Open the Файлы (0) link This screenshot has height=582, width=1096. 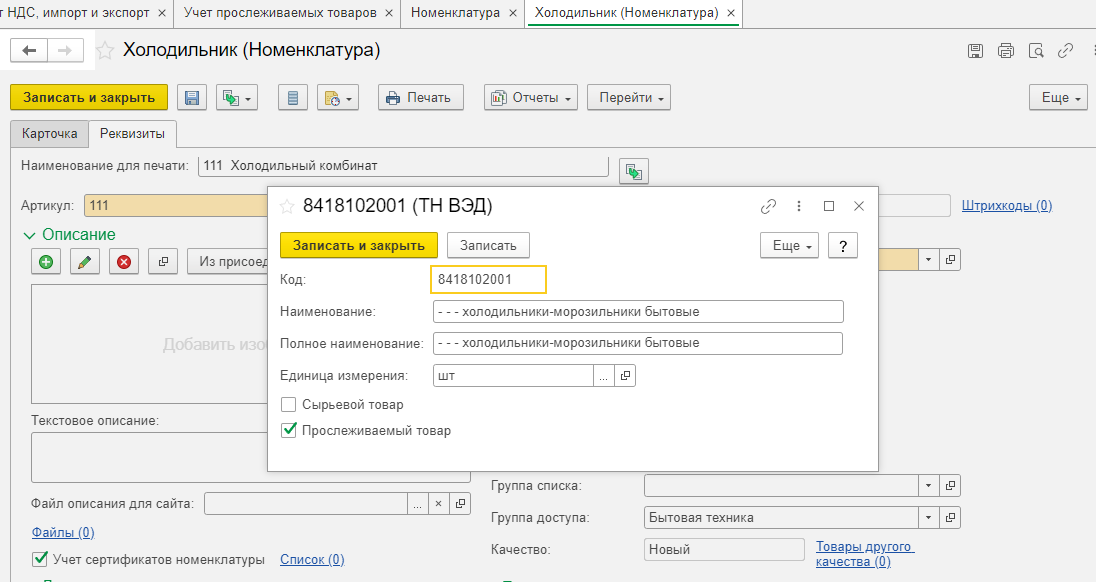63,532
